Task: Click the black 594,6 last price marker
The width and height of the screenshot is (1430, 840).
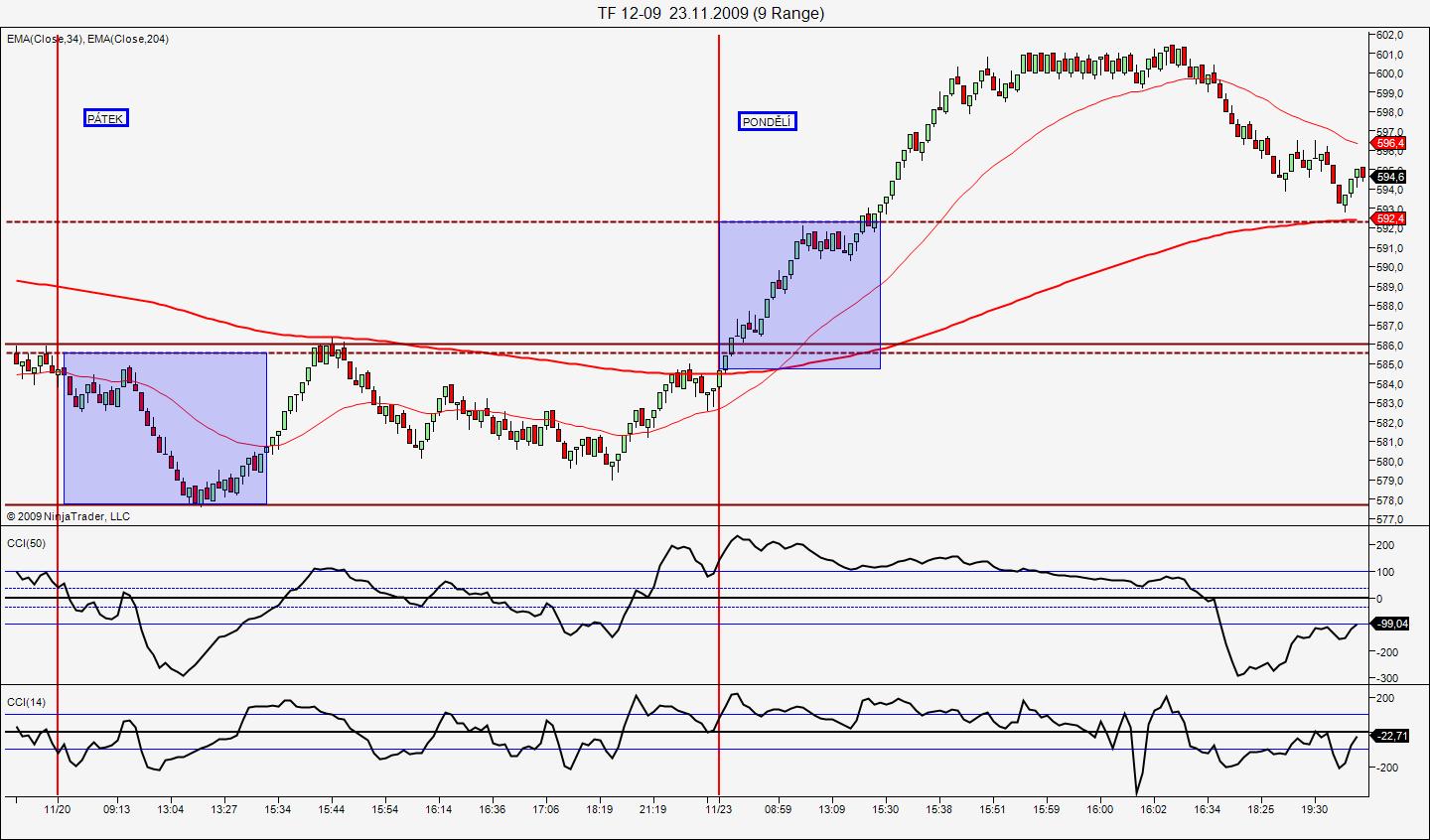Action: click(x=1390, y=178)
